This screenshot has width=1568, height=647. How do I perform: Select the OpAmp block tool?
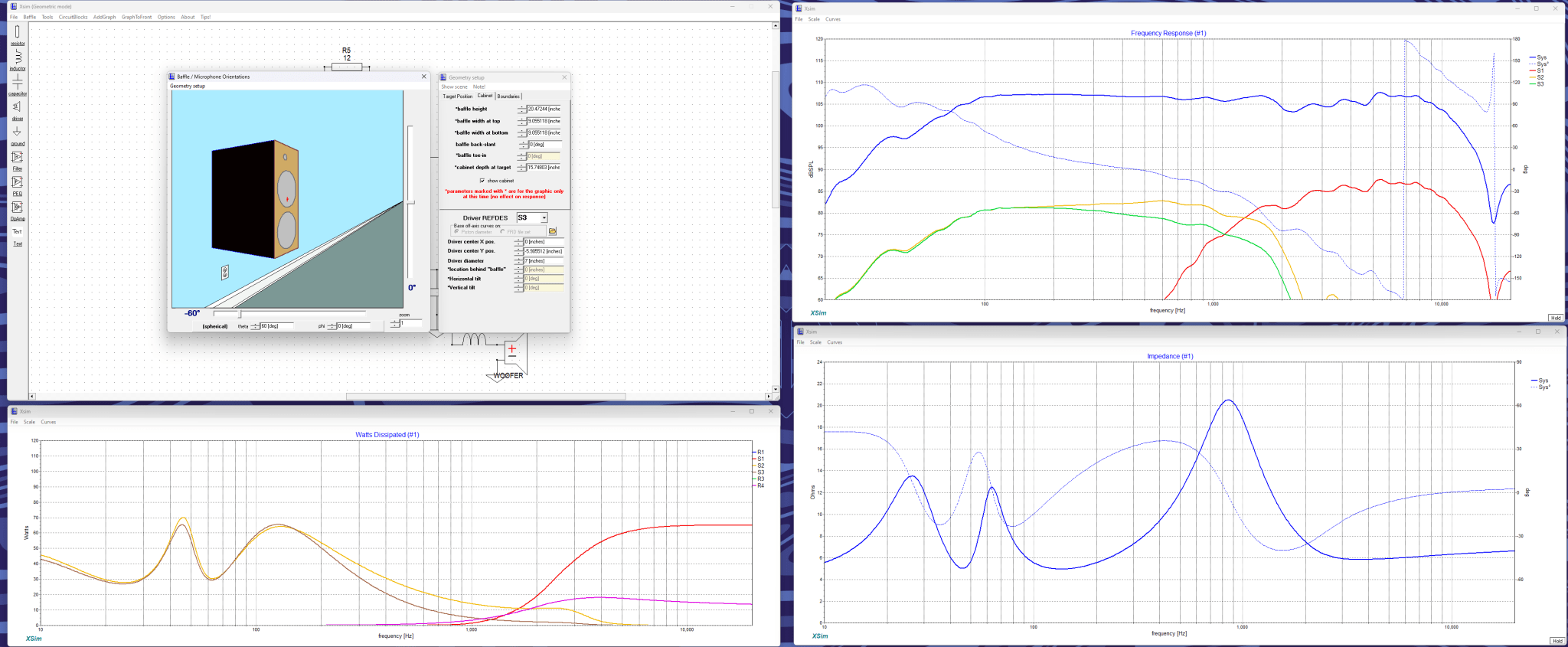coord(17,210)
